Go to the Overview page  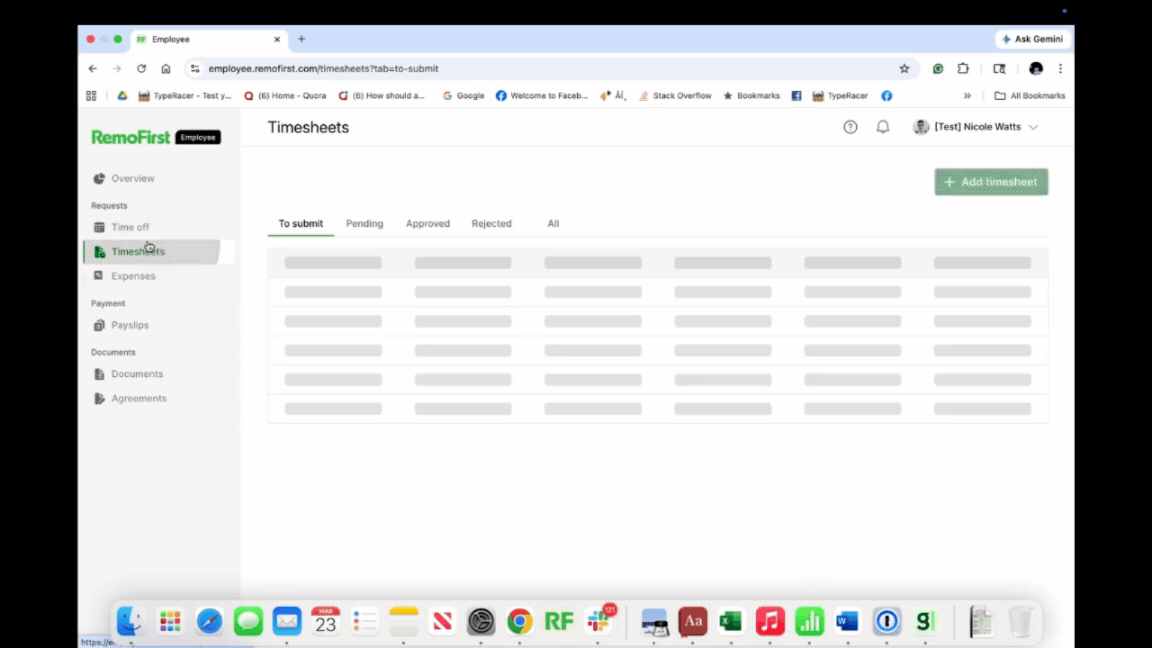pos(131,178)
